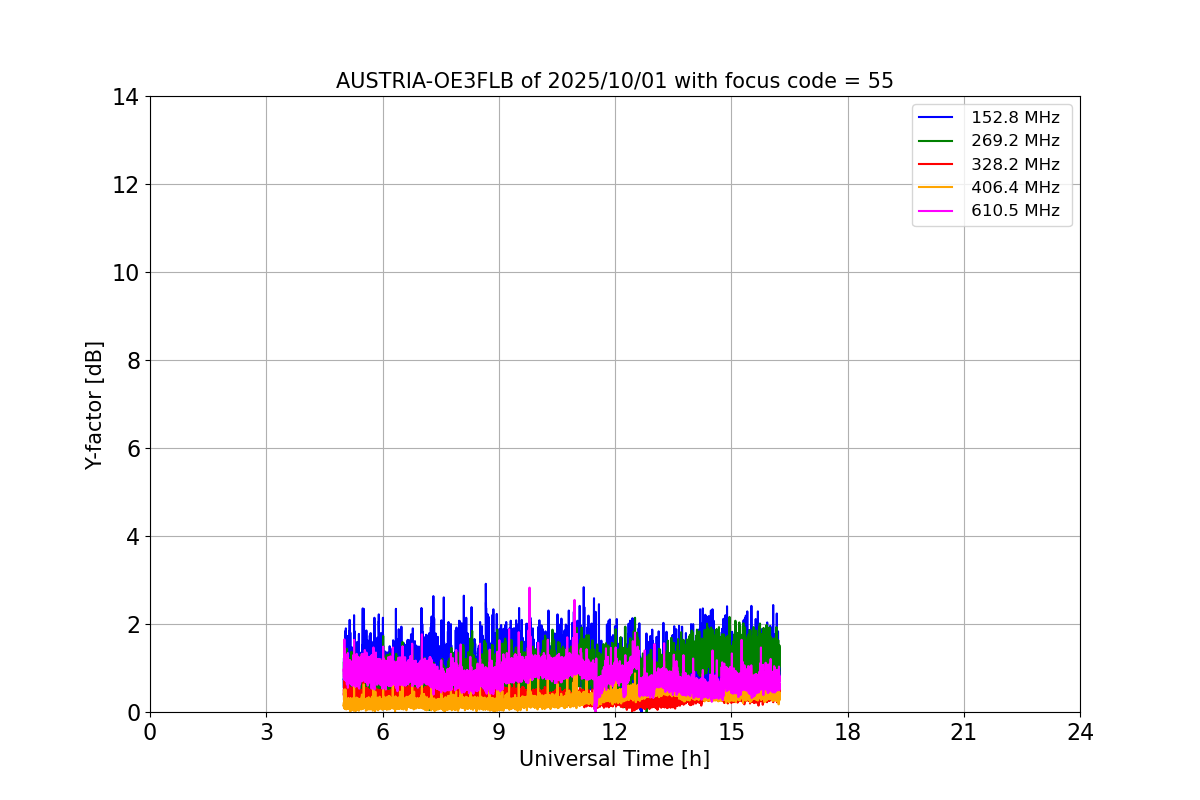Select the 269.2 MHz legend label
1200x800 pixels.
coord(1015,141)
